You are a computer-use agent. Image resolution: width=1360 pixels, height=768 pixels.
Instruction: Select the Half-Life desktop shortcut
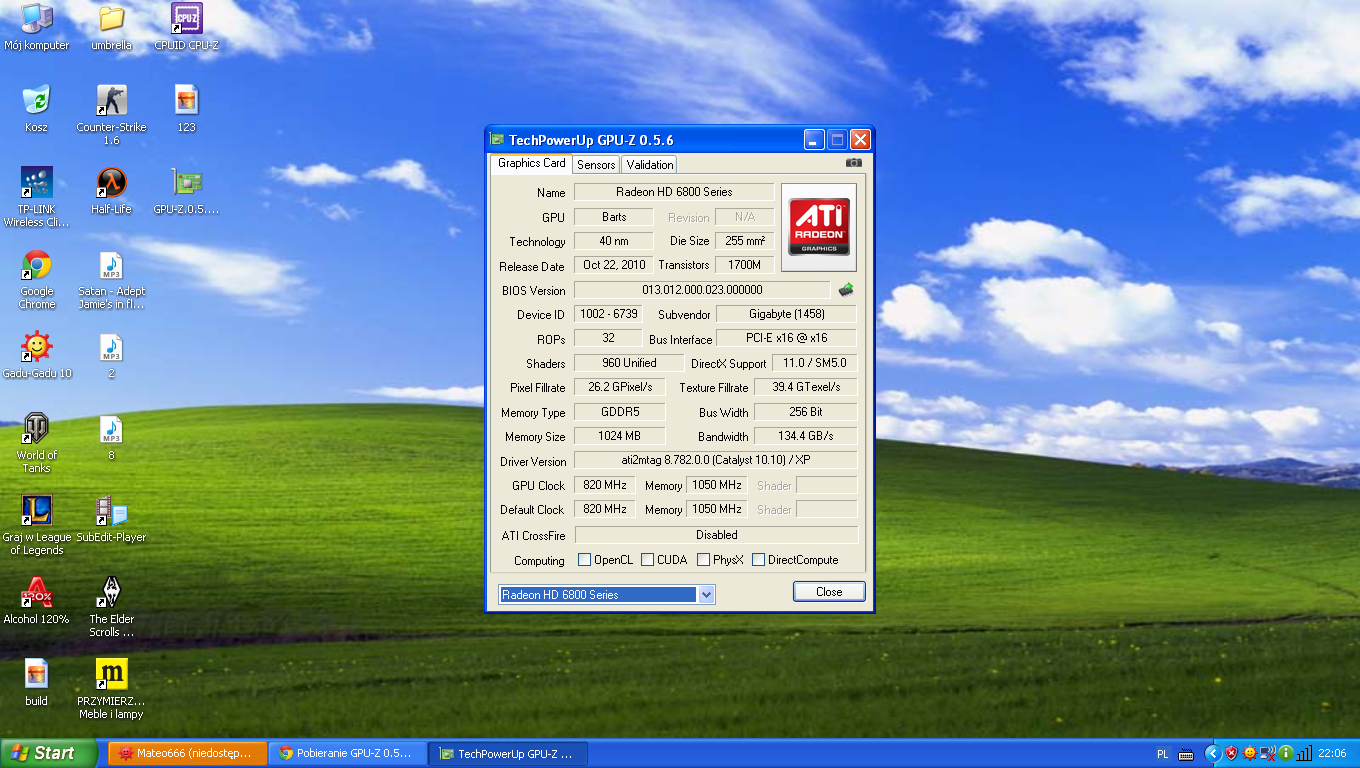(x=111, y=192)
